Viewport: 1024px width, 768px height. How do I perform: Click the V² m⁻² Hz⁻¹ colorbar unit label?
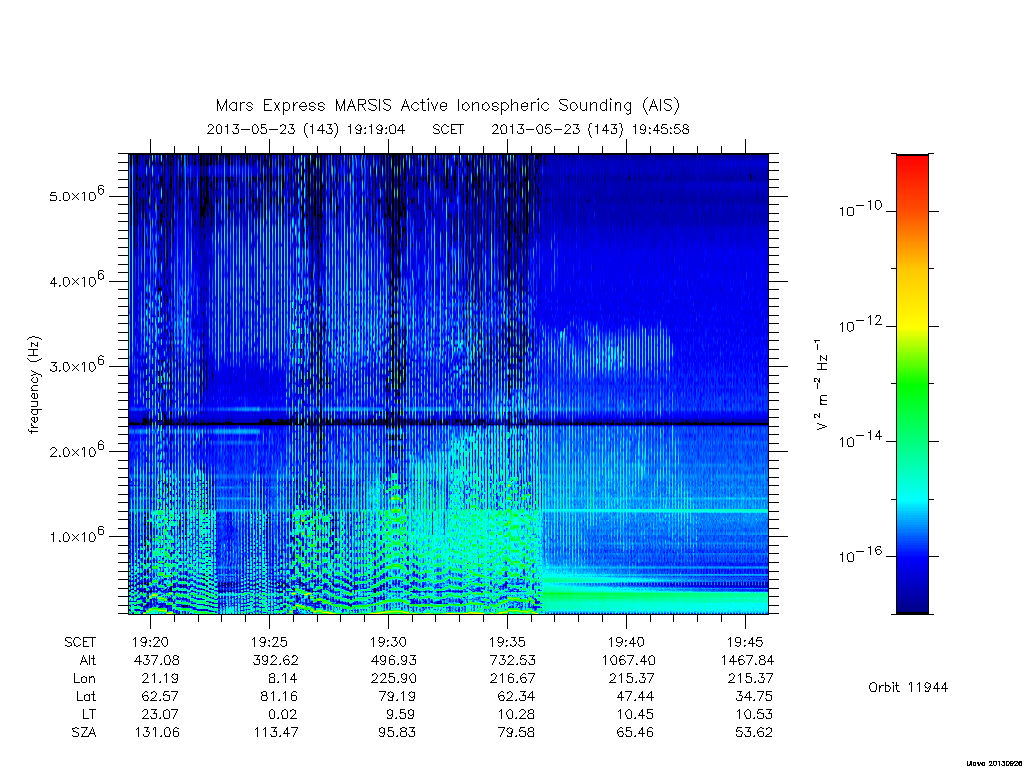[822, 385]
